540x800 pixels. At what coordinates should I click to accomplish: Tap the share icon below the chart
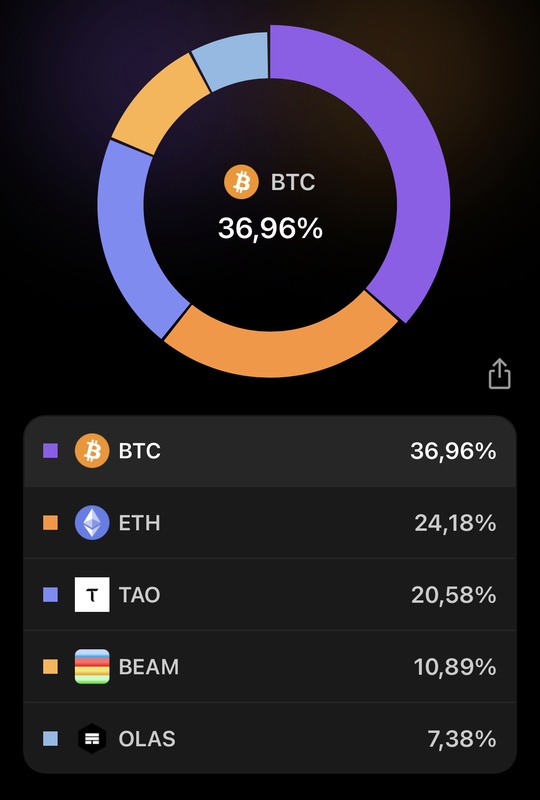pos(499,374)
